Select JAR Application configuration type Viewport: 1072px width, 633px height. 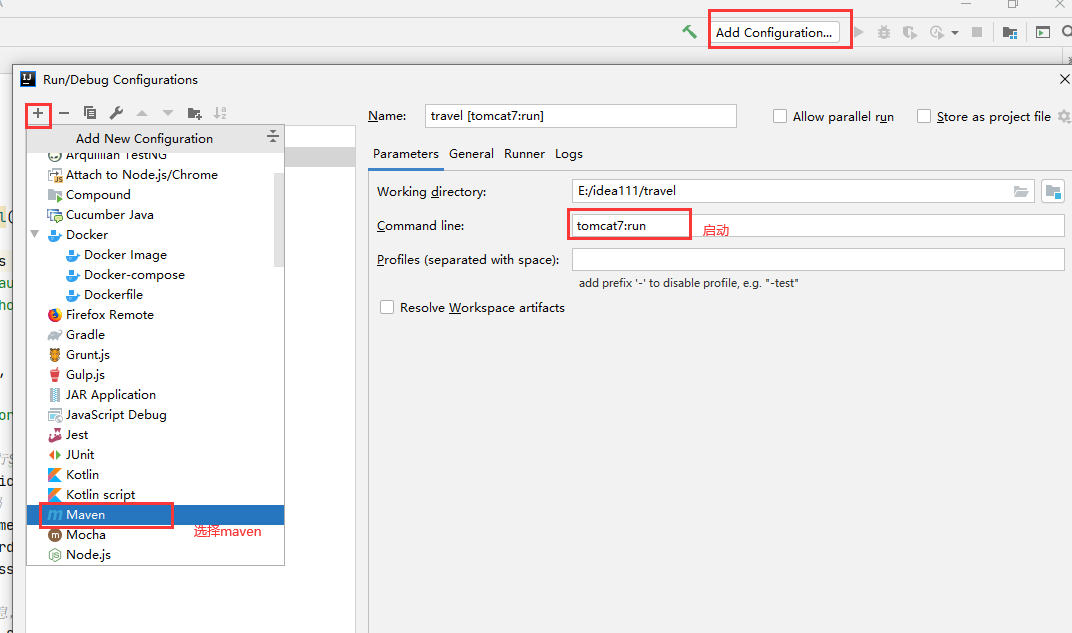click(155, 394)
